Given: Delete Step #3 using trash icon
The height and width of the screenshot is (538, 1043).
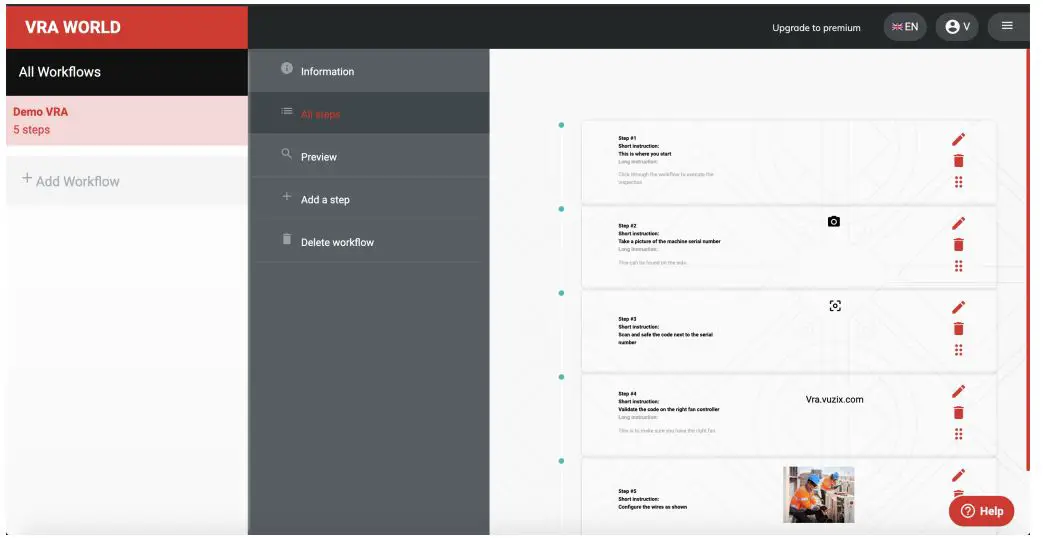Looking at the screenshot, I should click(x=958, y=329).
